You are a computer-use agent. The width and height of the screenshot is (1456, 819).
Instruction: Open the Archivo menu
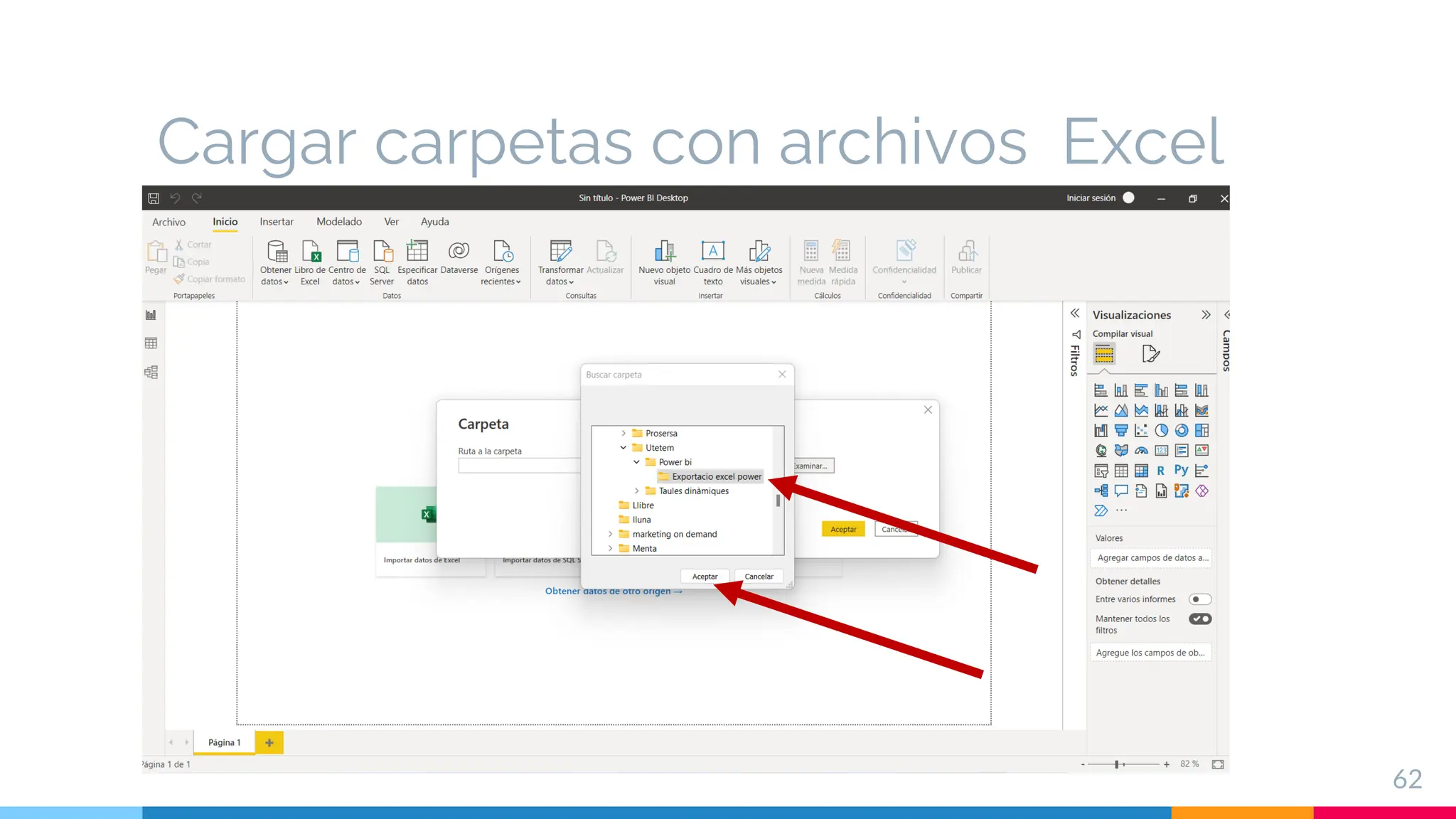[x=168, y=223]
